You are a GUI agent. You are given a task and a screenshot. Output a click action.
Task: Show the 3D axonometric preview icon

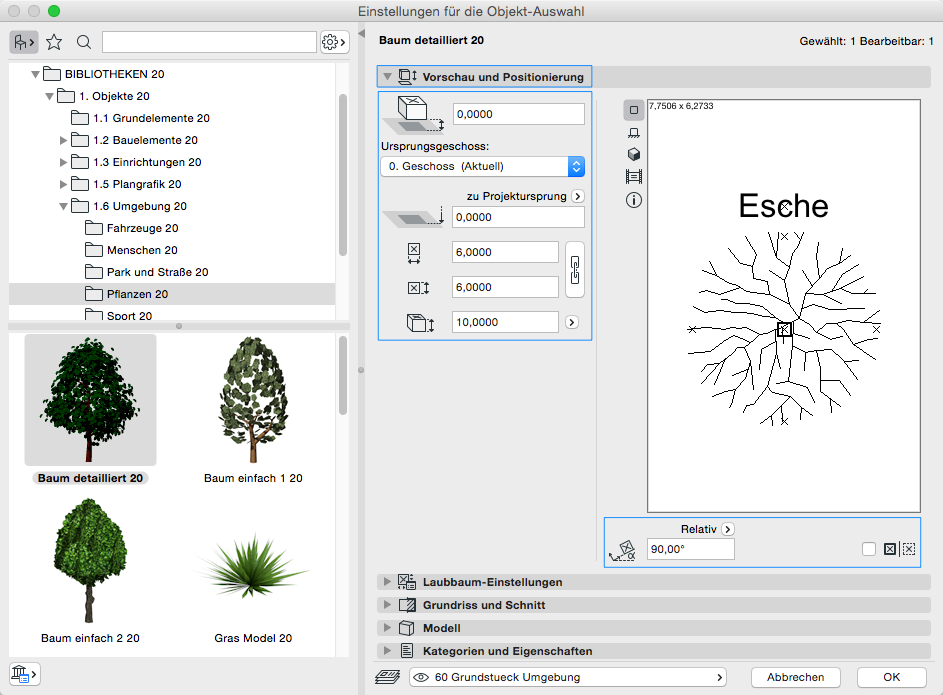[x=633, y=155]
